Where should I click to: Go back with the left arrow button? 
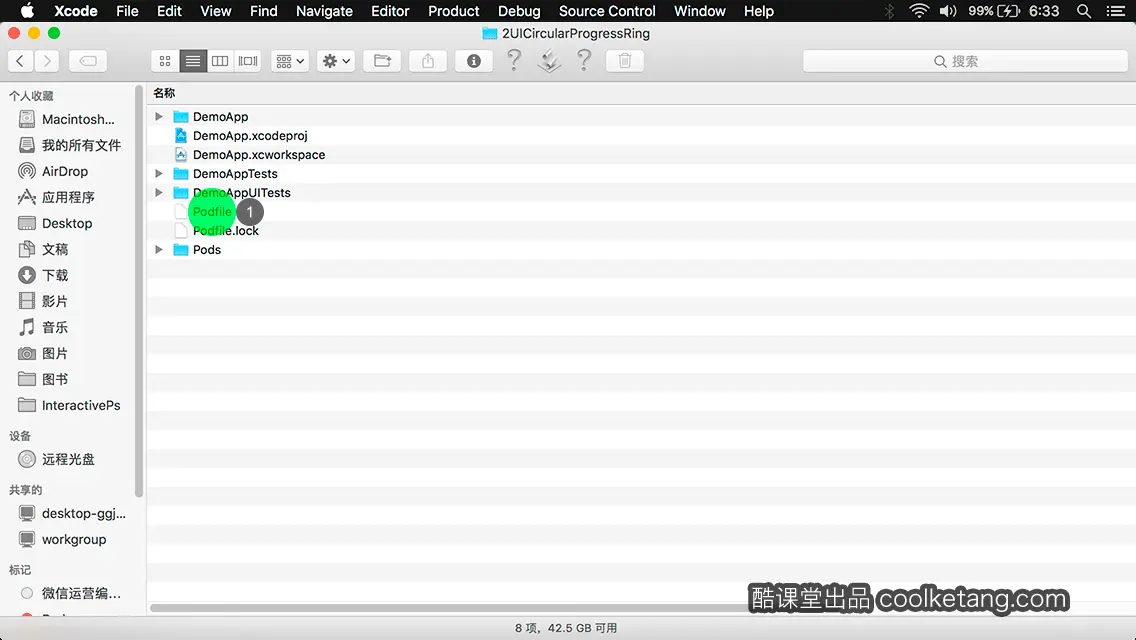coord(20,61)
